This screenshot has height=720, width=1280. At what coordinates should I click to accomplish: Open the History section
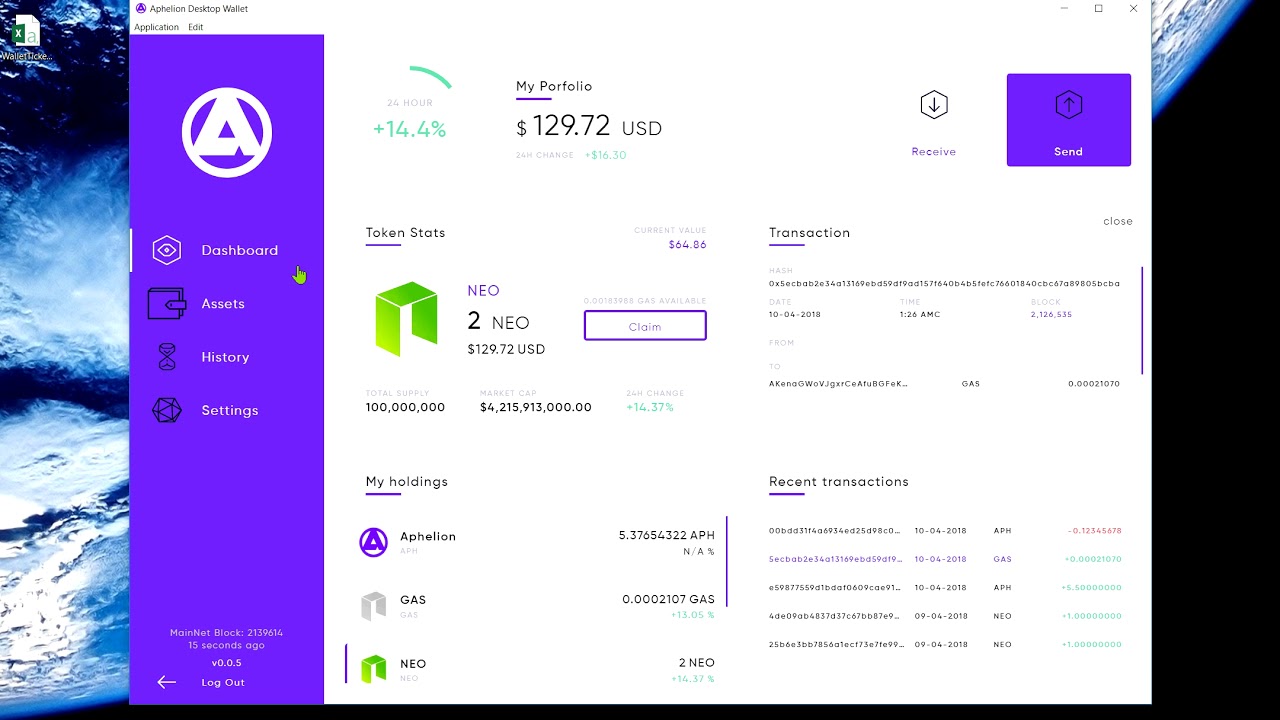click(225, 357)
